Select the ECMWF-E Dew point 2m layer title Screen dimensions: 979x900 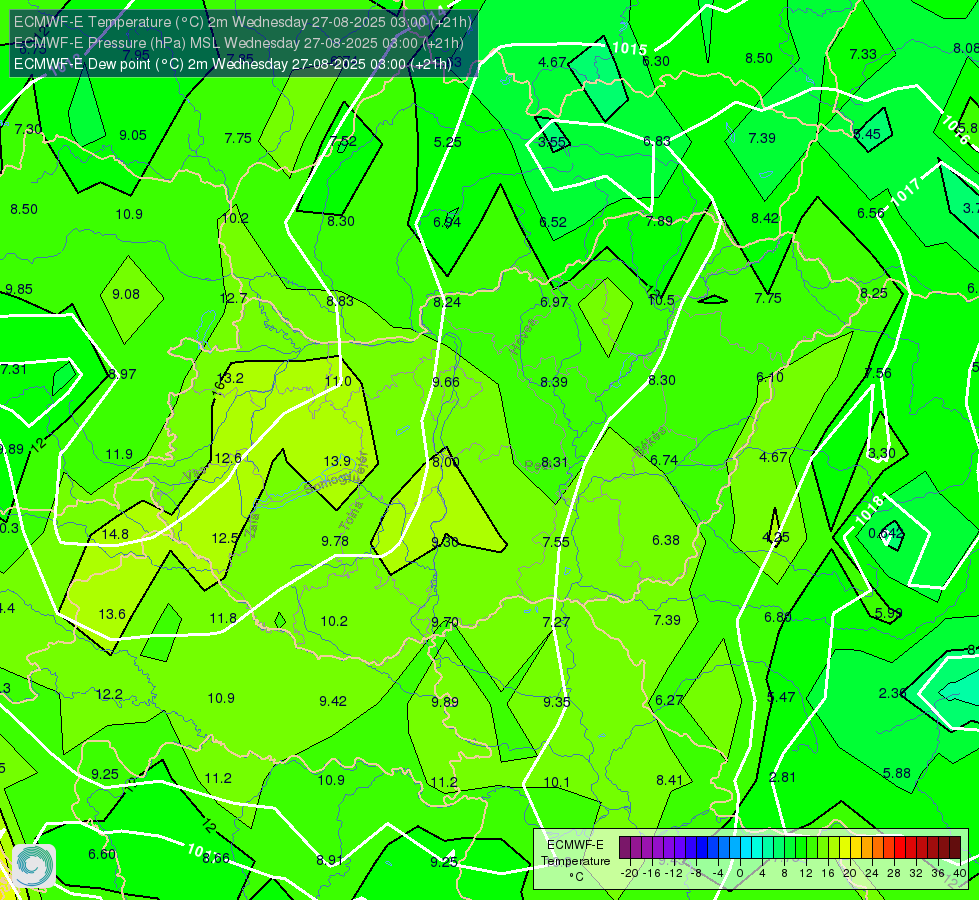tap(232, 64)
